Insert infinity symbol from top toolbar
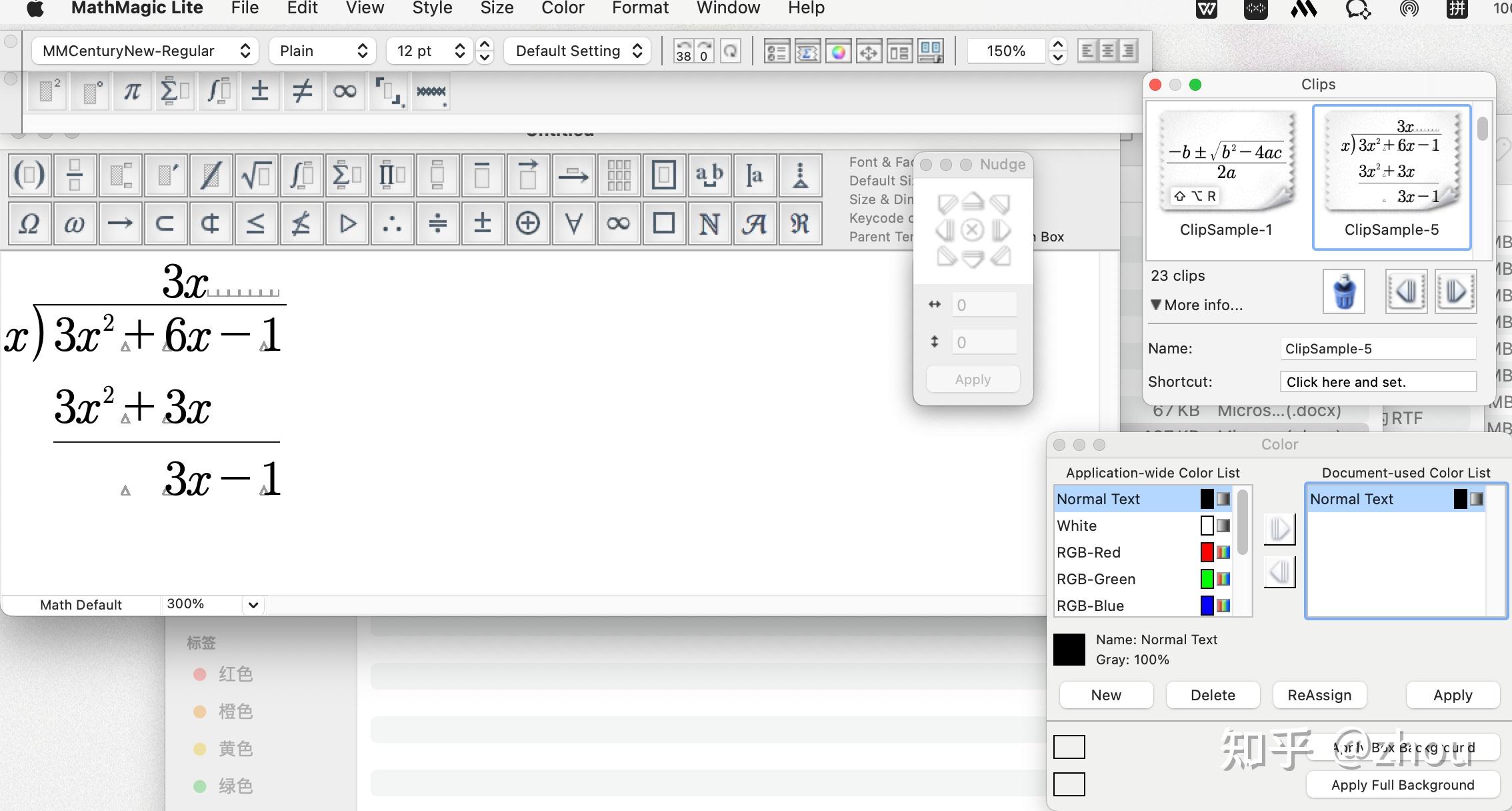 [345, 91]
